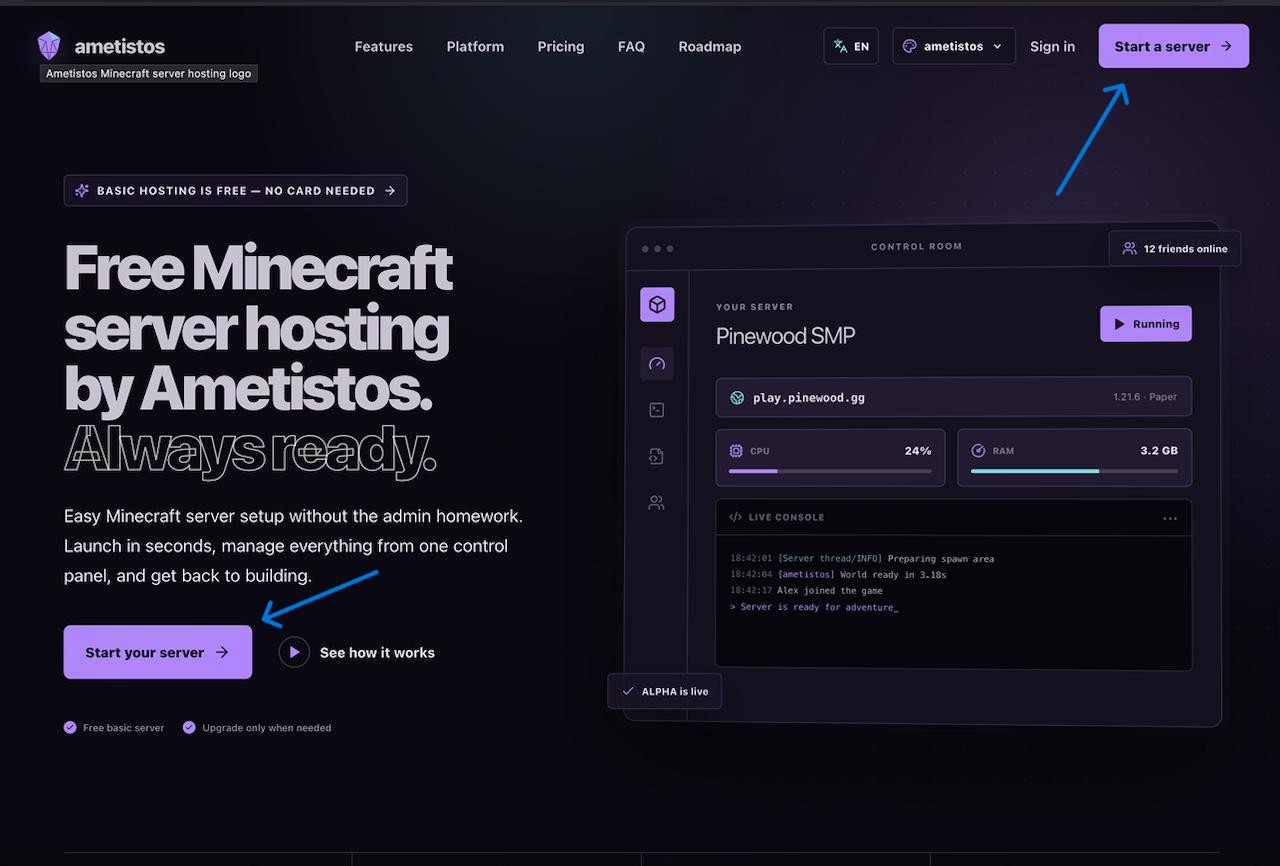Click the play icon beside See how it works
The width and height of the screenshot is (1280, 866).
pos(294,653)
